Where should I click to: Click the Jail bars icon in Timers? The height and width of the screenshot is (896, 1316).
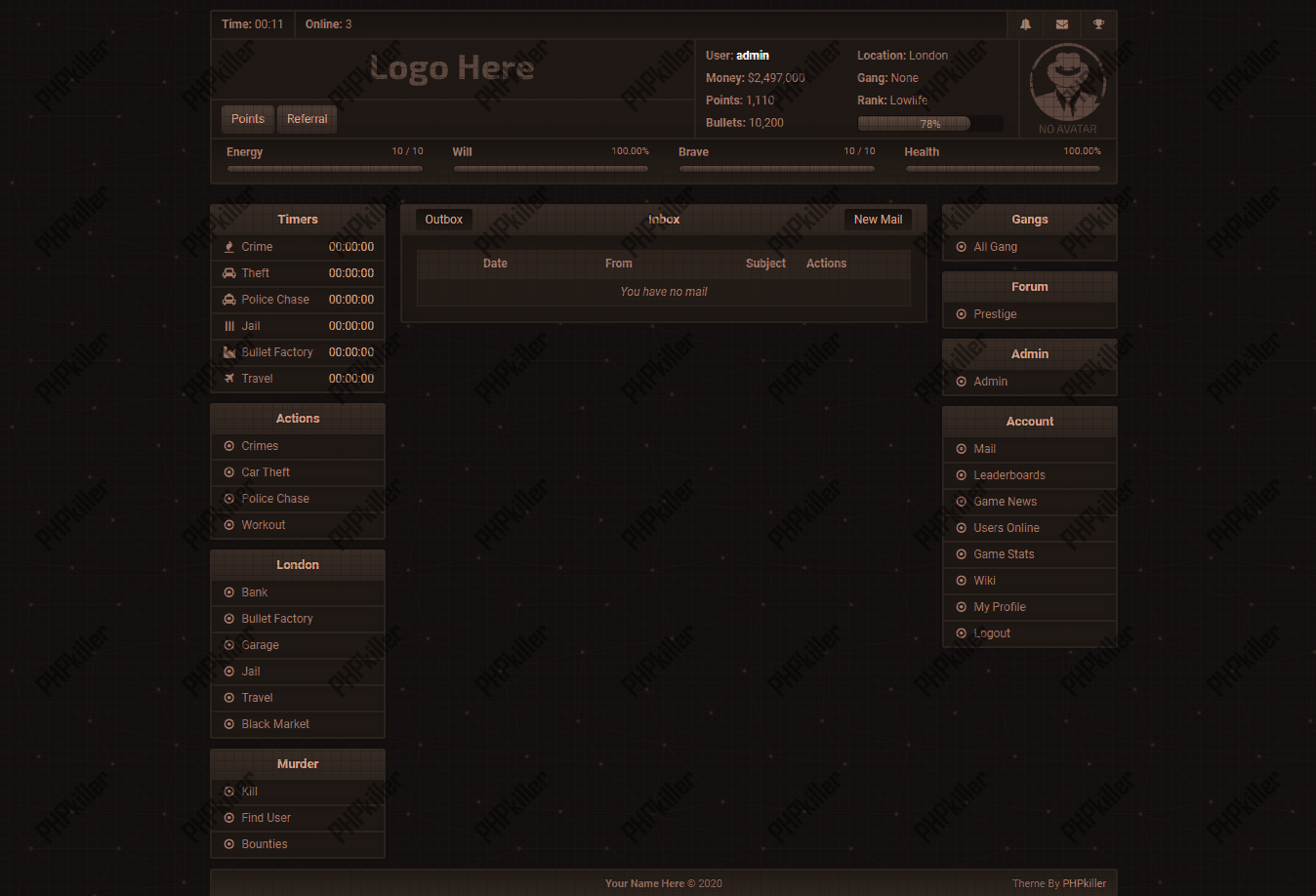229,326
